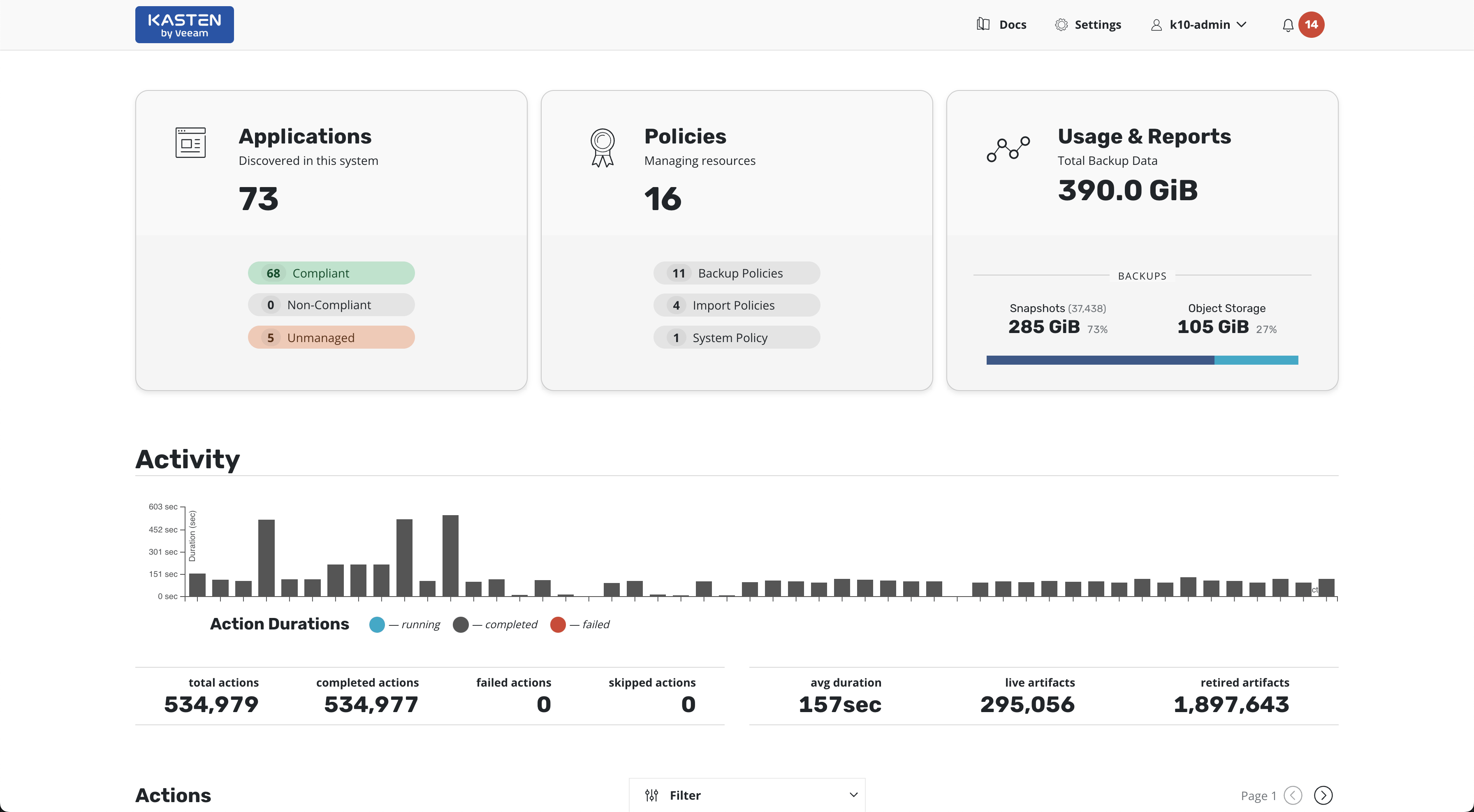Go to next page of Actions
This screenshot has height=812, width=1474.
pos(1323,795)
